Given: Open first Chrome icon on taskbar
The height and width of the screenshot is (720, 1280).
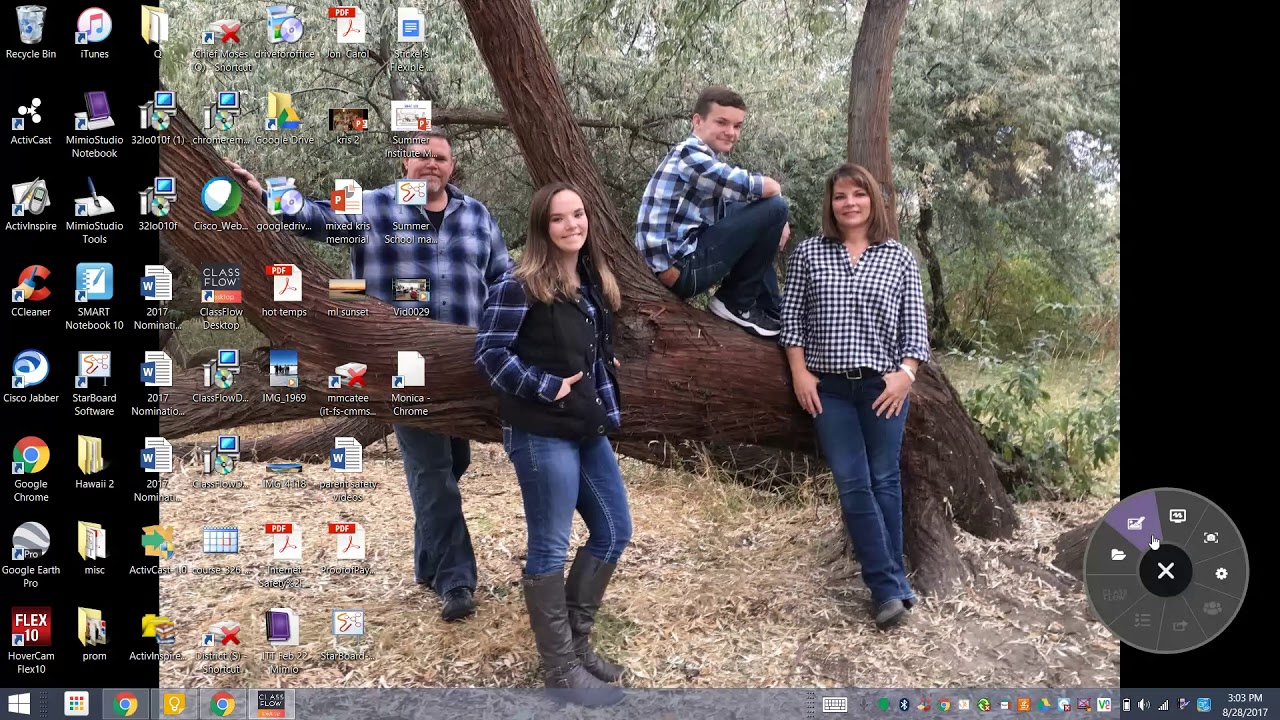Looking at the screenshot, I should tap(125, 705).
